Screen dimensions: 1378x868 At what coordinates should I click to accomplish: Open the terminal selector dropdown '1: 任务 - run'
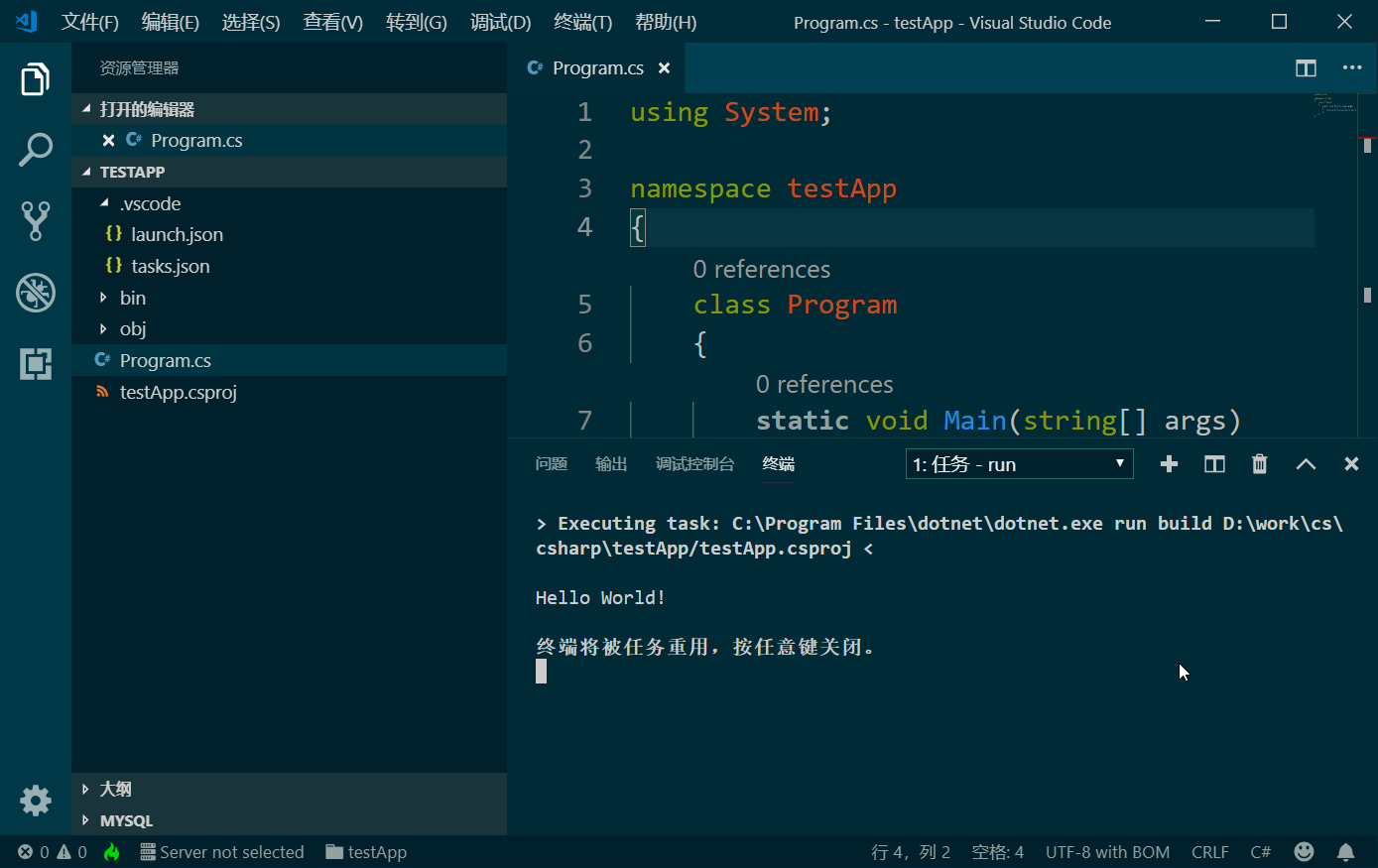point(1019,464)
